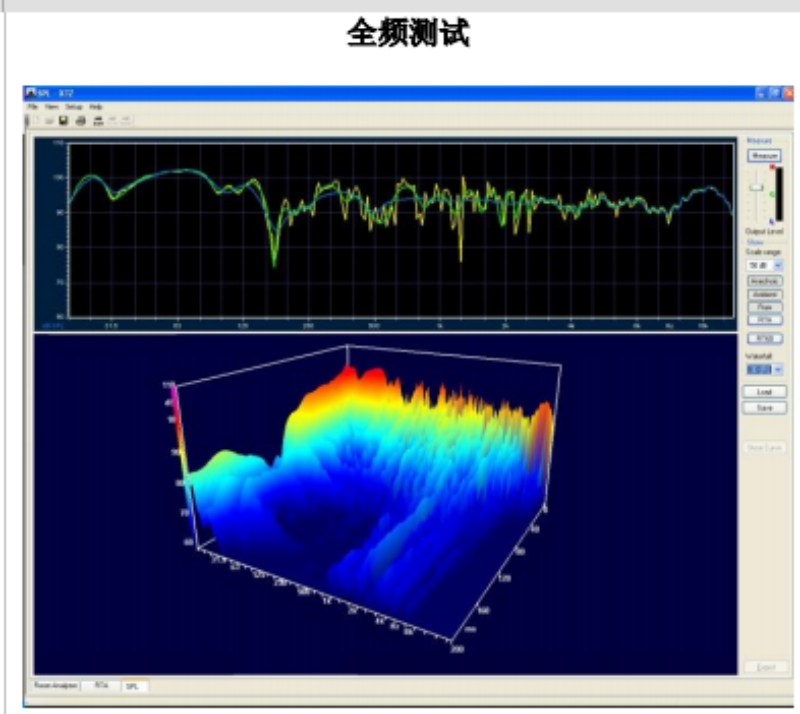Click the Load button
This screenshot has width=800, height=714.
(765, 392)
